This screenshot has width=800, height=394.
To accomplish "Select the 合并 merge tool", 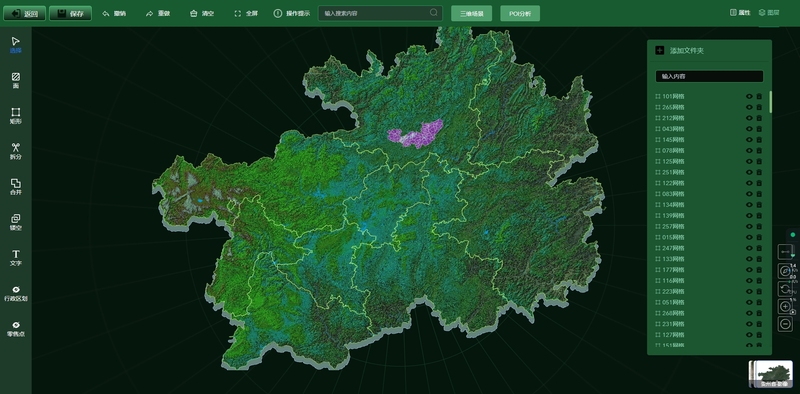I will pos(15,187).
